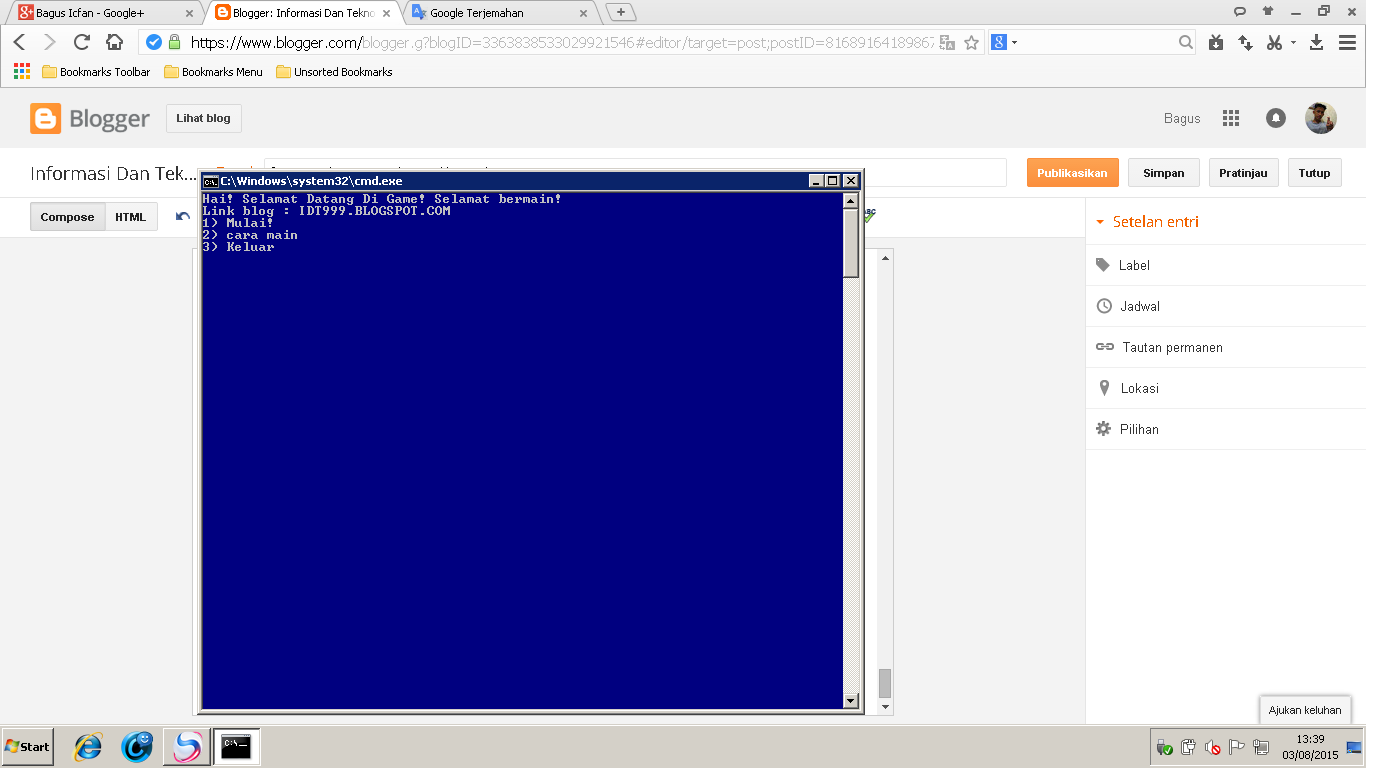1392x784 pixels.
Task: Open the Windows Start menu
Action: click(27, 747)
